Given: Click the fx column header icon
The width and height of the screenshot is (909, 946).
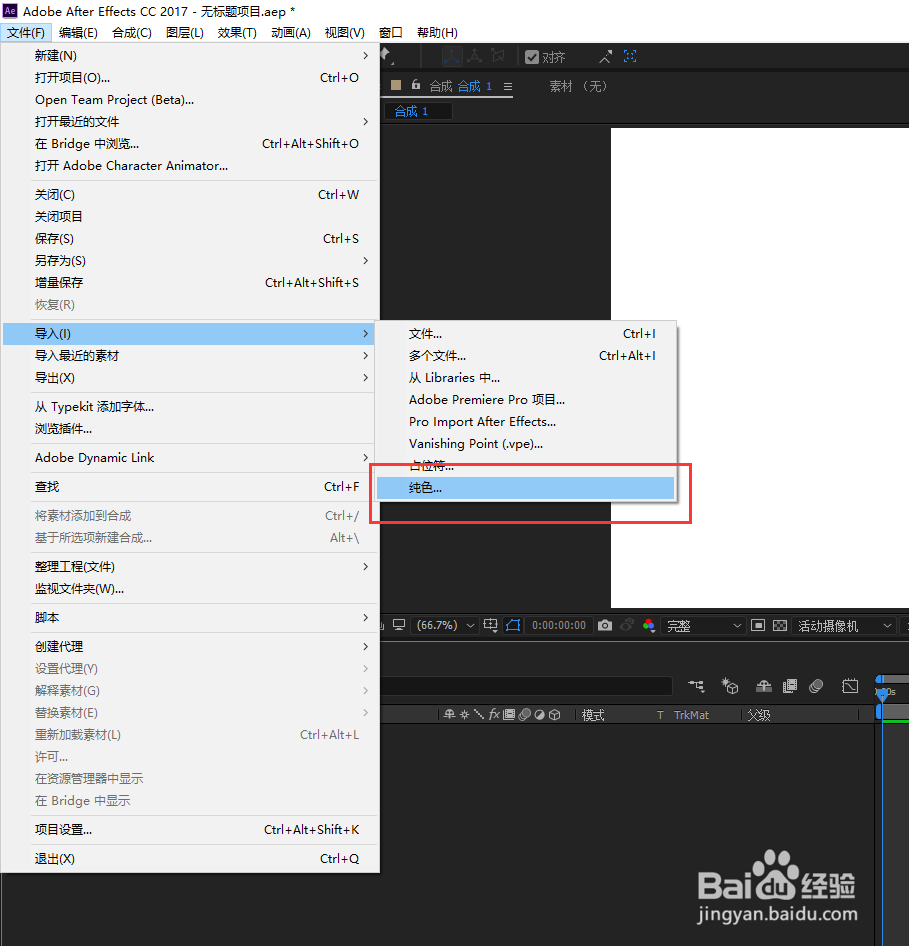Looking at the screenshot, I should click(x=494, y=714).
